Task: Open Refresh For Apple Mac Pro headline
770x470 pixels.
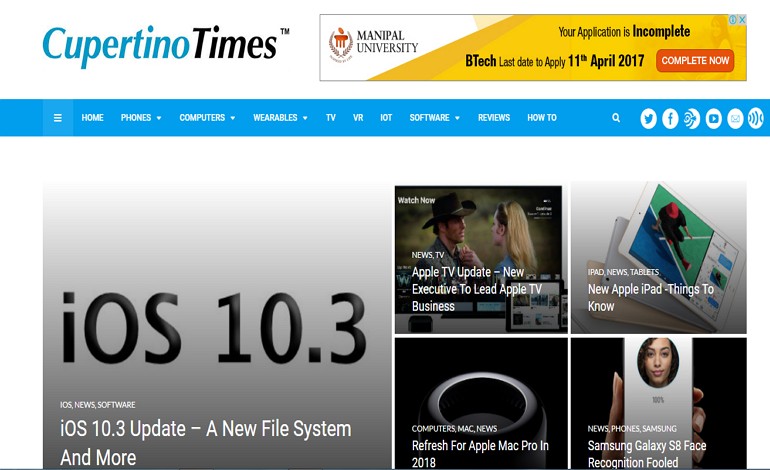Action: (x=480, y=454)
